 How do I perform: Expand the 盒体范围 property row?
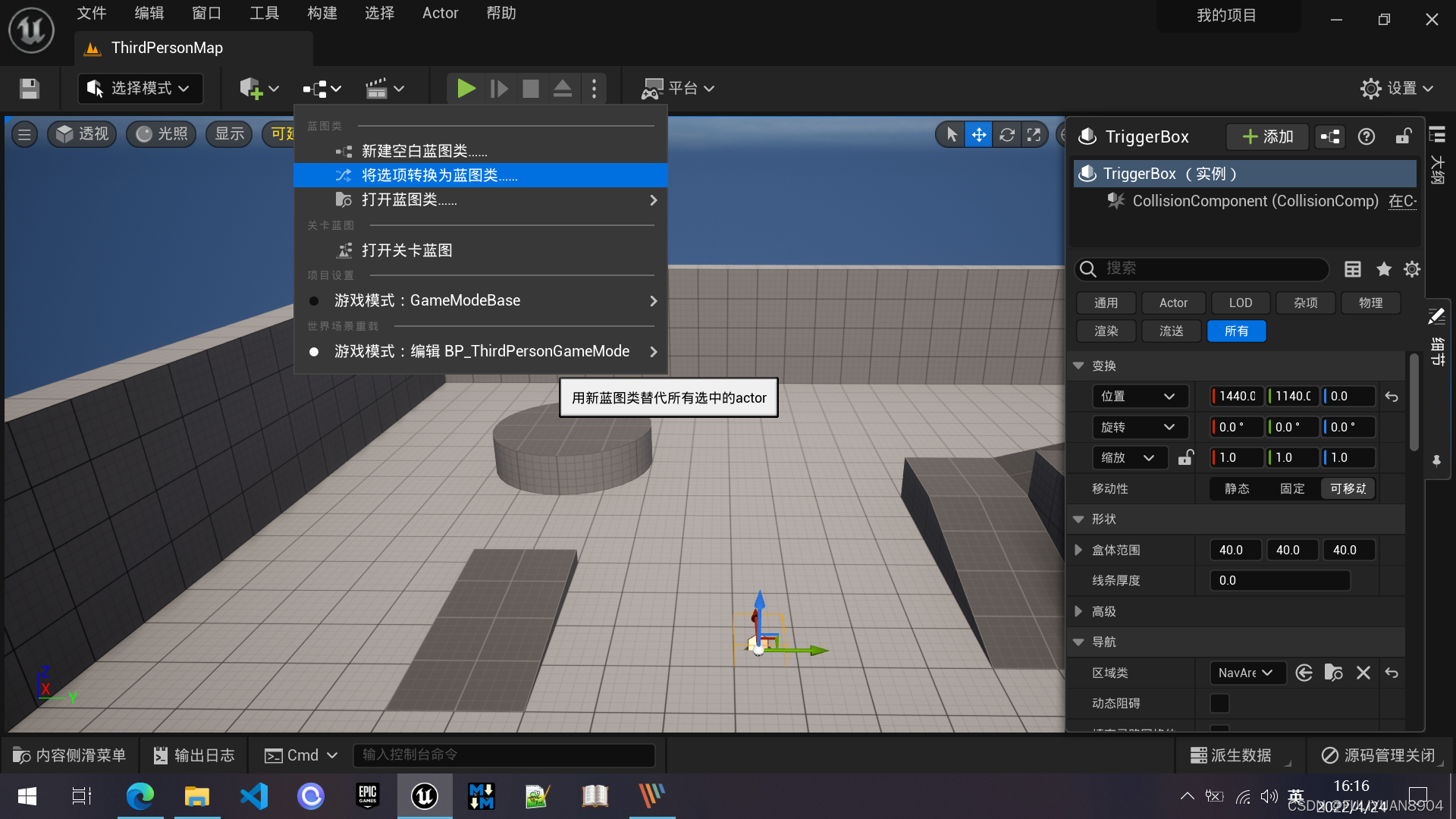coord(1078,550)
